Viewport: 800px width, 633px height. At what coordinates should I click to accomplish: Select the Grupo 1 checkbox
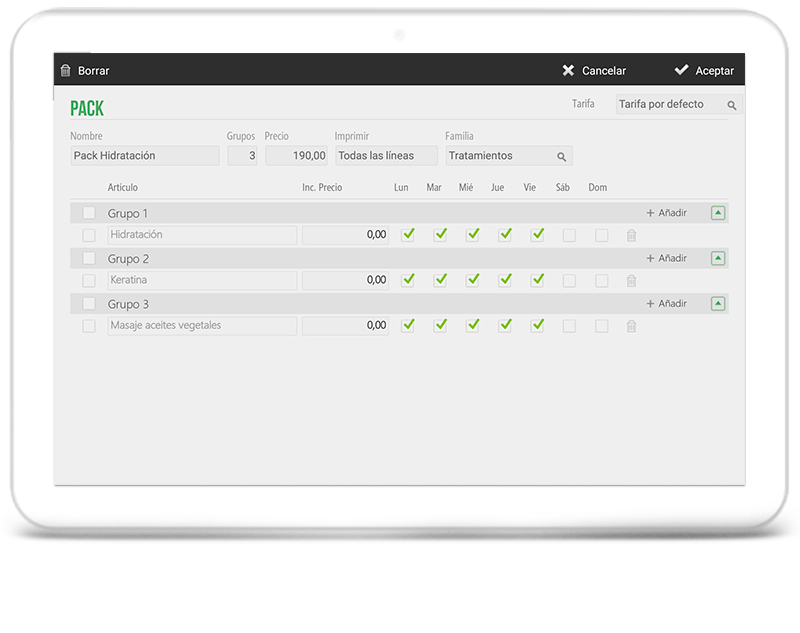click(89, 213)
